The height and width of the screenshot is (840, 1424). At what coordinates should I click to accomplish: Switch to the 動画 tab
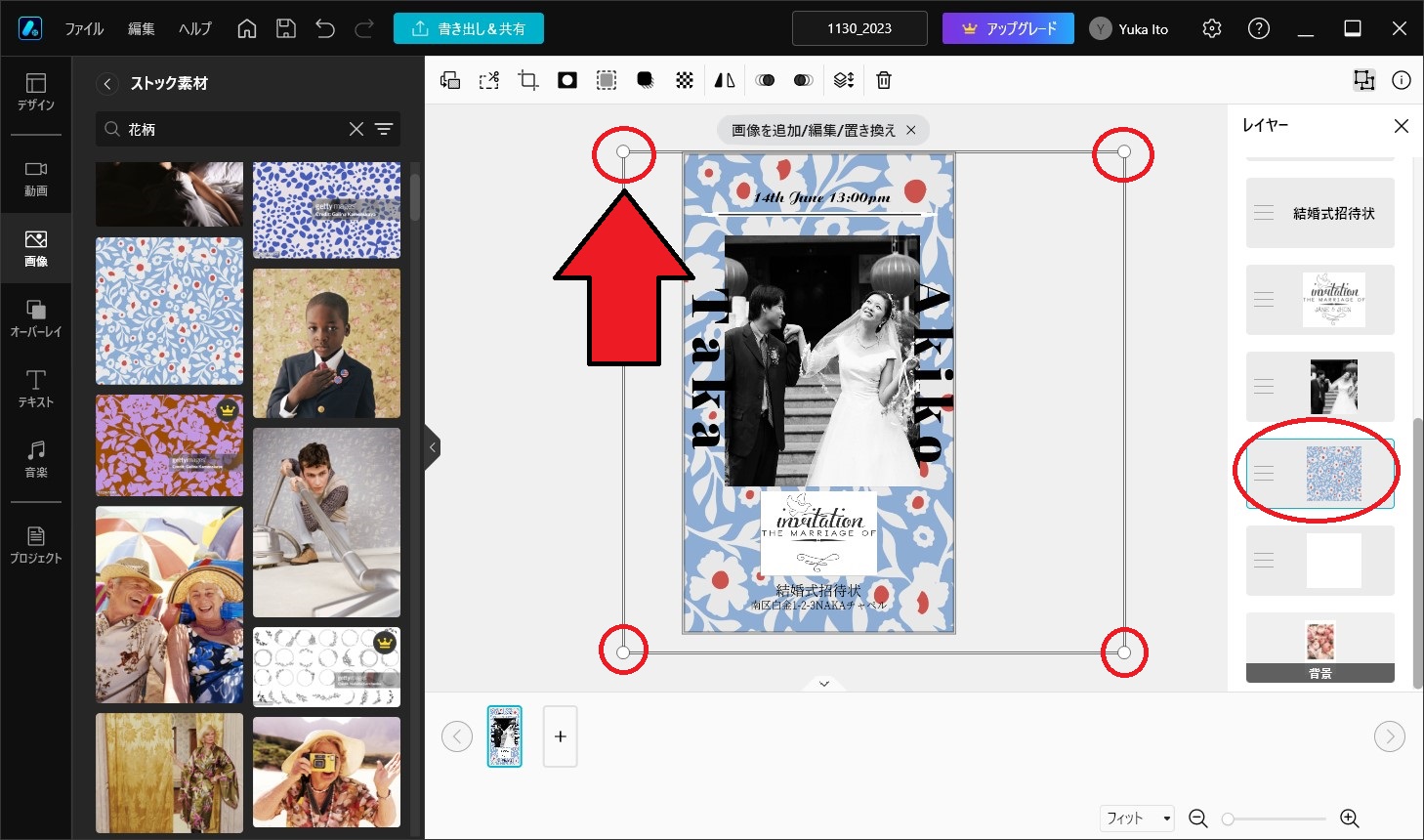point(36,178)
